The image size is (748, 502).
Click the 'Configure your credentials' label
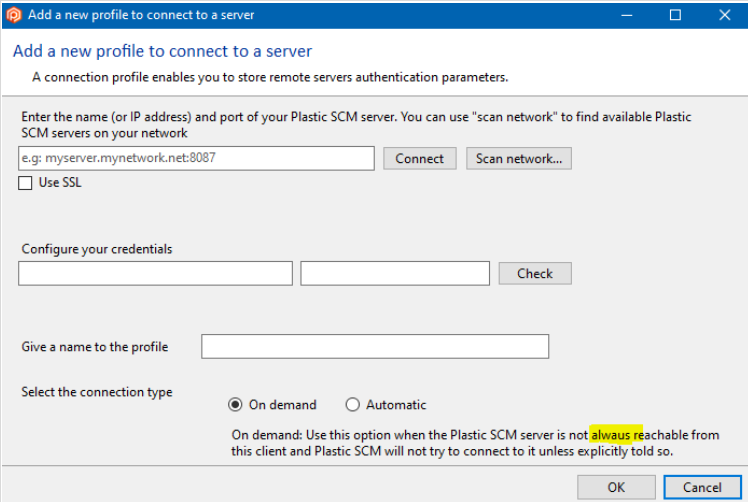pos(97,248)
